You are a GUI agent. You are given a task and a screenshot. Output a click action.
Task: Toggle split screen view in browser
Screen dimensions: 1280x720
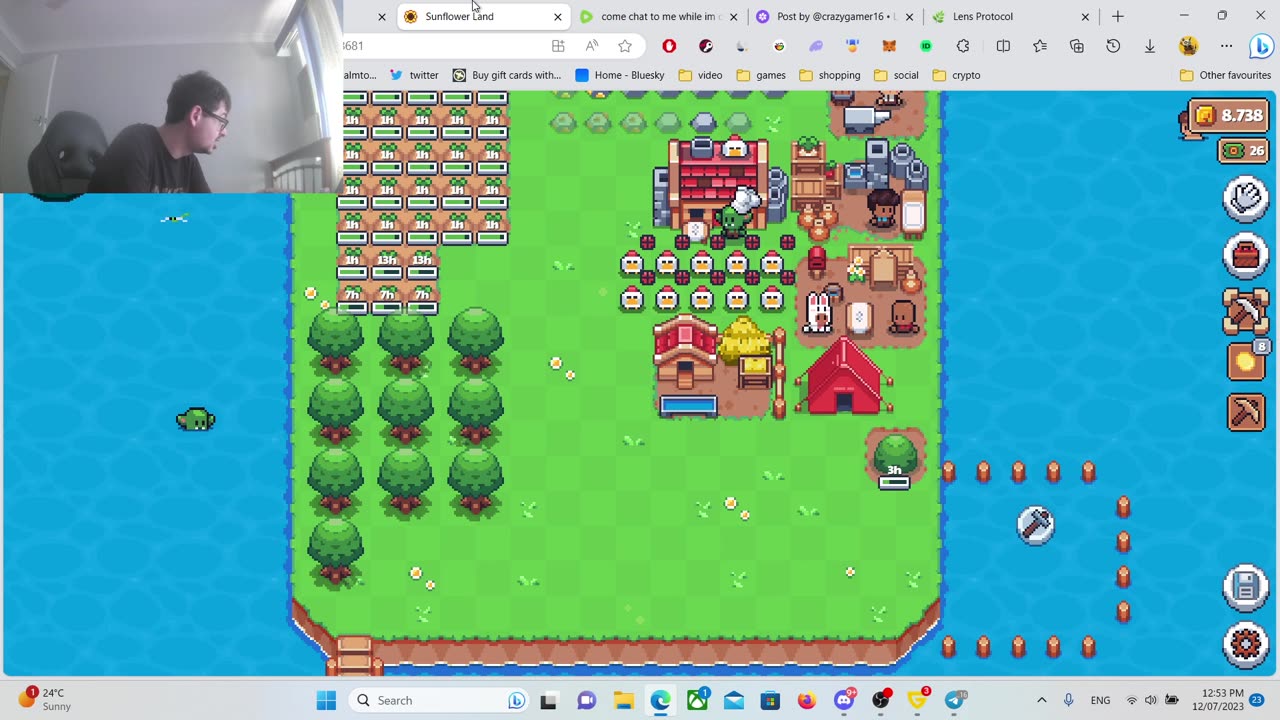click(1003, 46)
